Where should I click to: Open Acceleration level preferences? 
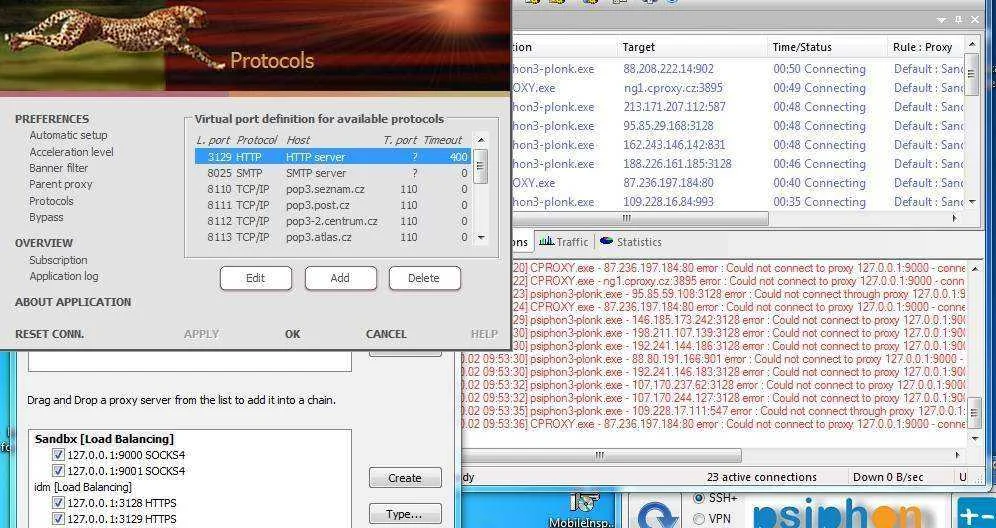(71, 152)
